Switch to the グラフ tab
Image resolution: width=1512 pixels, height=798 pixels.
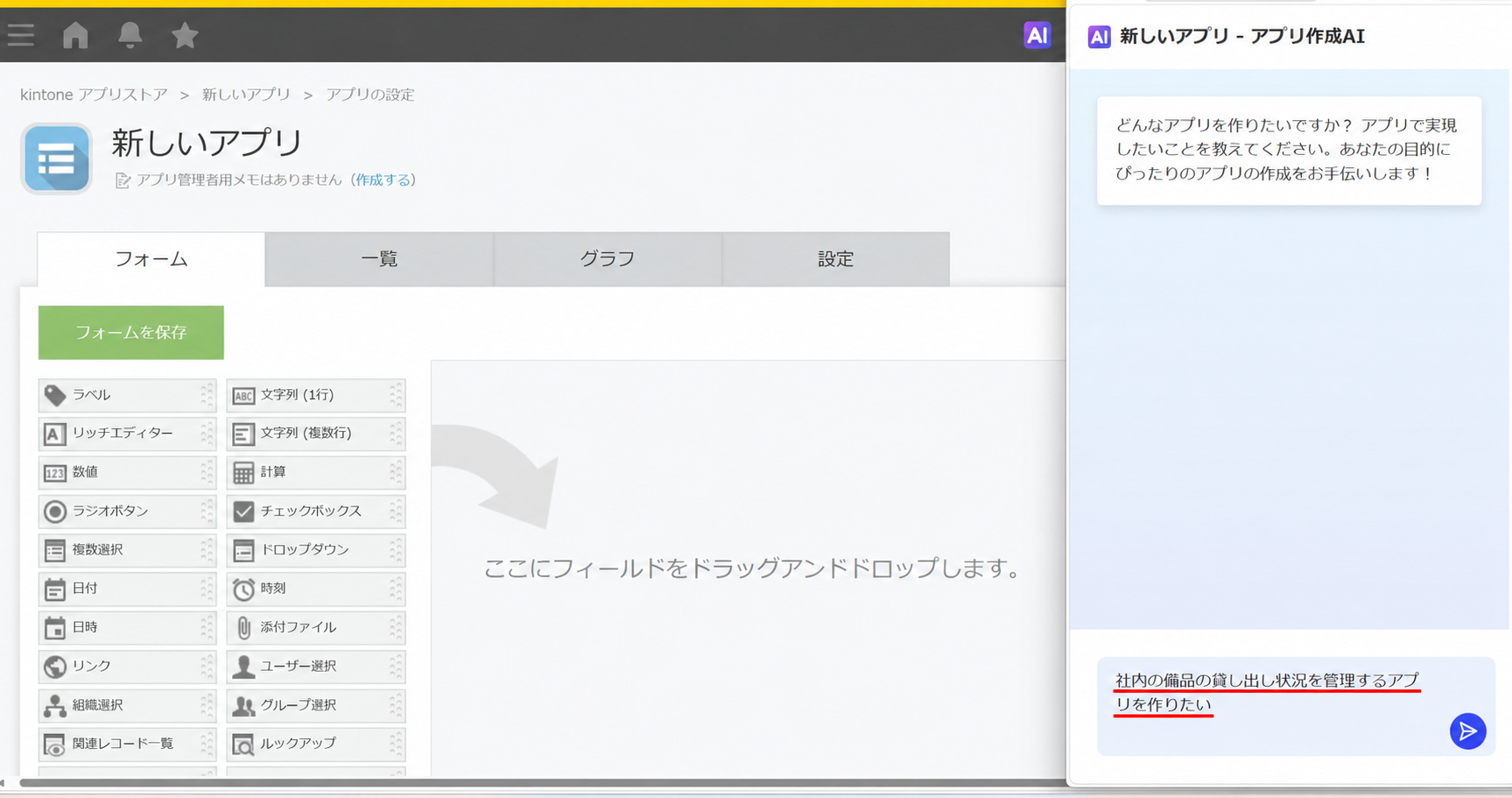(x=608, y=259)
